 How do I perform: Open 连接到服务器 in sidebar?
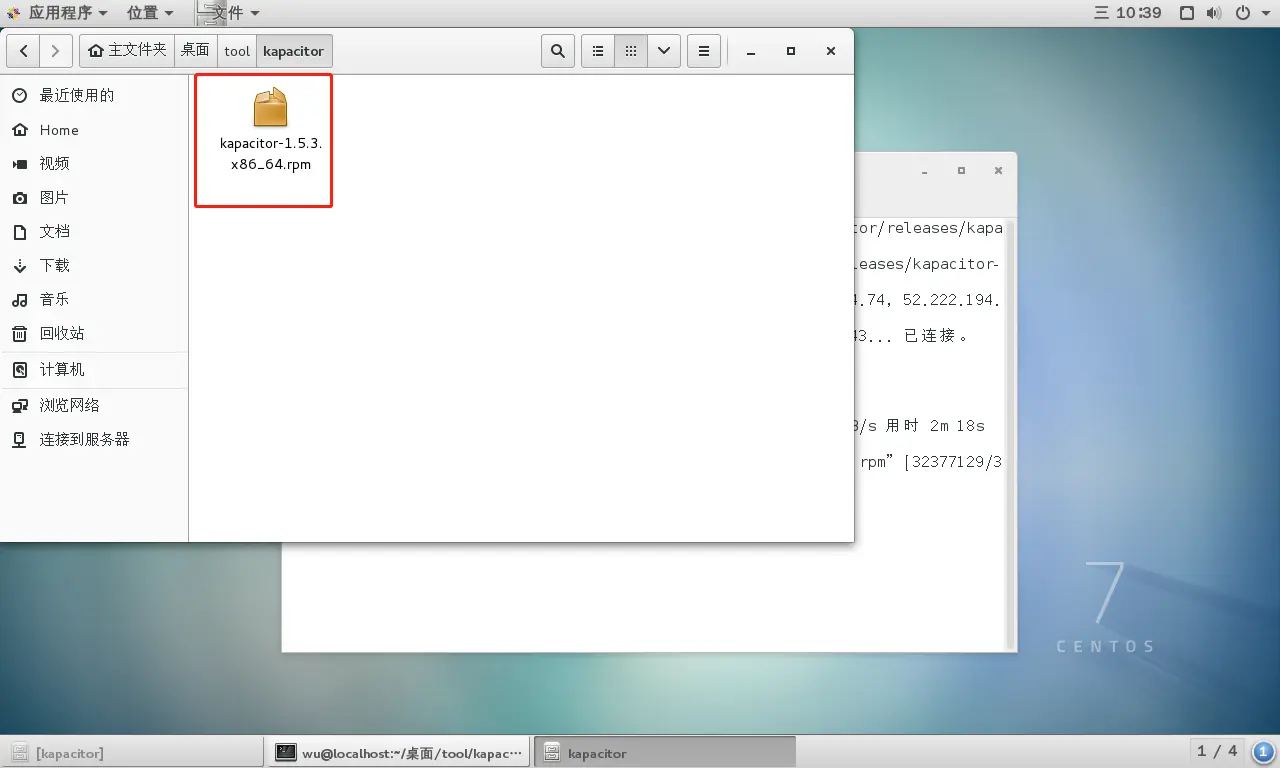point(94,439)
